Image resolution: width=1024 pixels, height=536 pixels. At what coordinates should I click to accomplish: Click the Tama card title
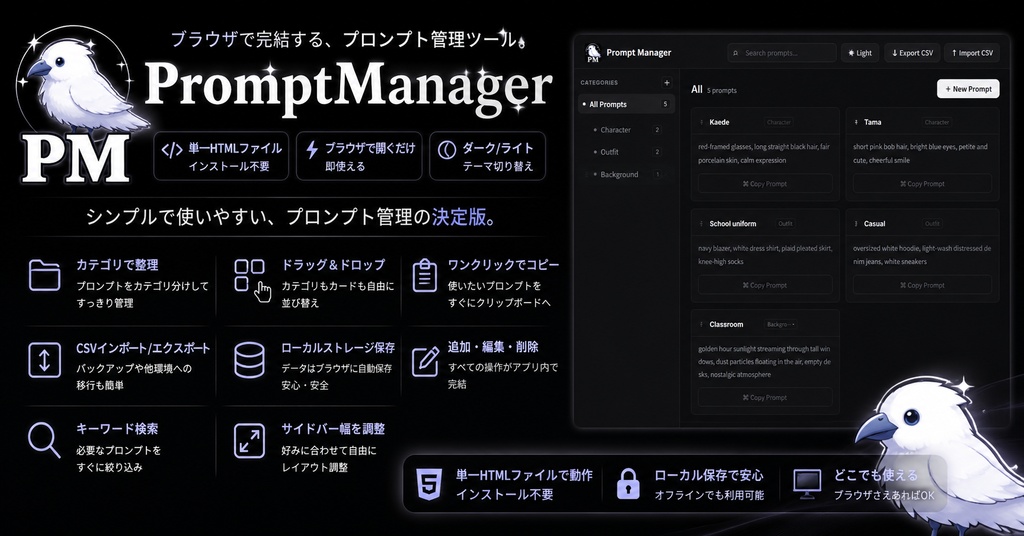[872, 122]
